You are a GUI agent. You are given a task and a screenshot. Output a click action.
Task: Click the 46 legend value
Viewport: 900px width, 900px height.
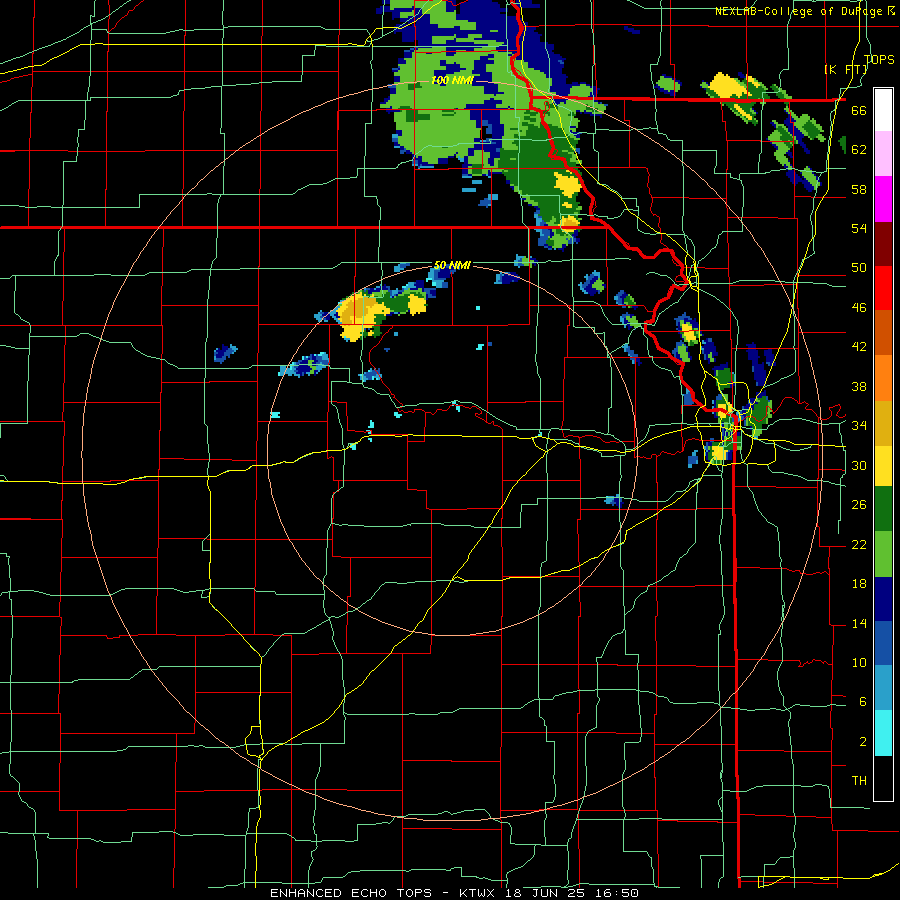[859, 308]
